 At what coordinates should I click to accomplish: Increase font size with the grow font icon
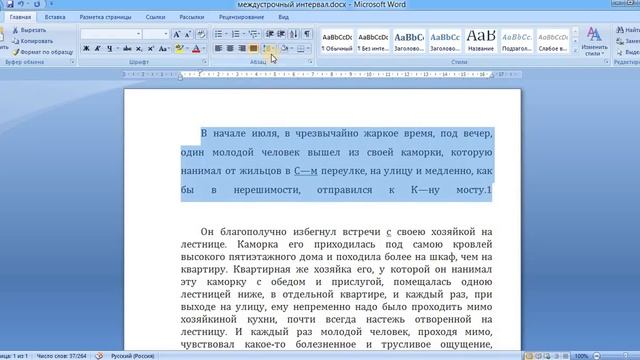(x=177, y=34)
